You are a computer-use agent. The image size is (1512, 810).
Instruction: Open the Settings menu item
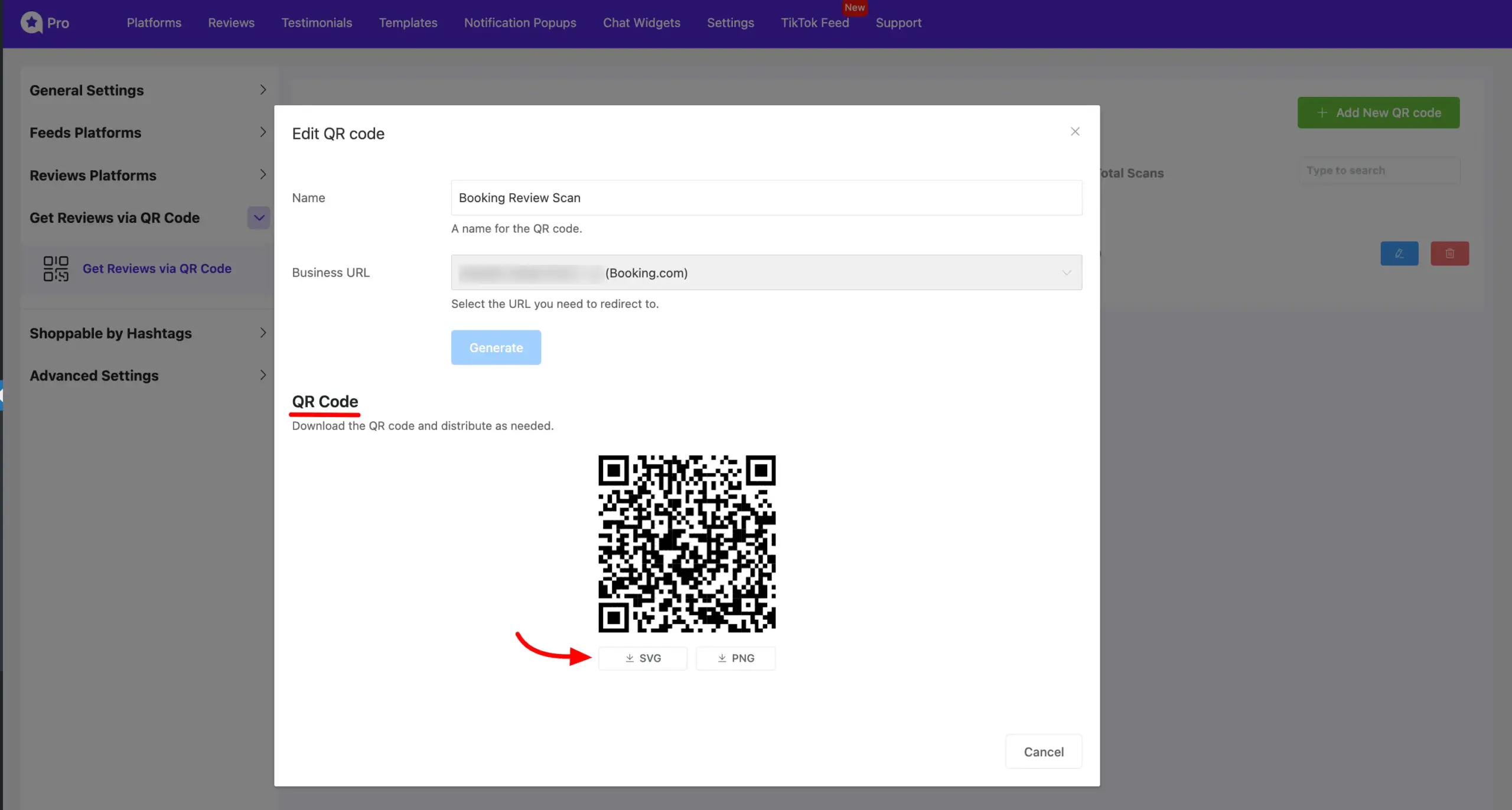pos(731,22)
